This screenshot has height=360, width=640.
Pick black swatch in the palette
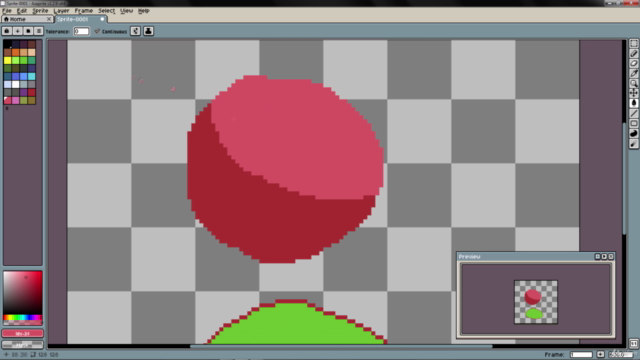pos(7,44)
